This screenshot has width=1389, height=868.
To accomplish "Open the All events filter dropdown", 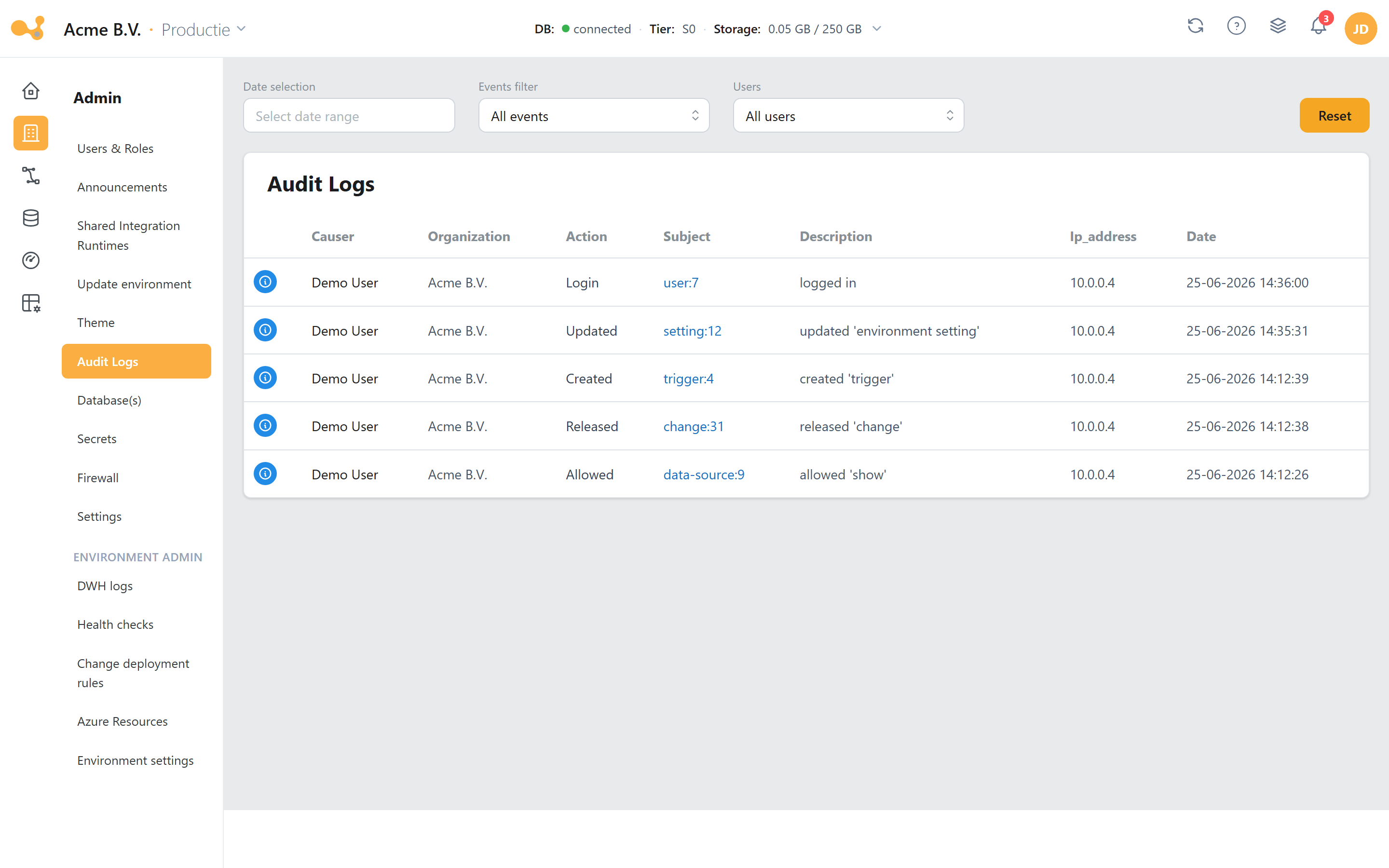I will point(594,115).
